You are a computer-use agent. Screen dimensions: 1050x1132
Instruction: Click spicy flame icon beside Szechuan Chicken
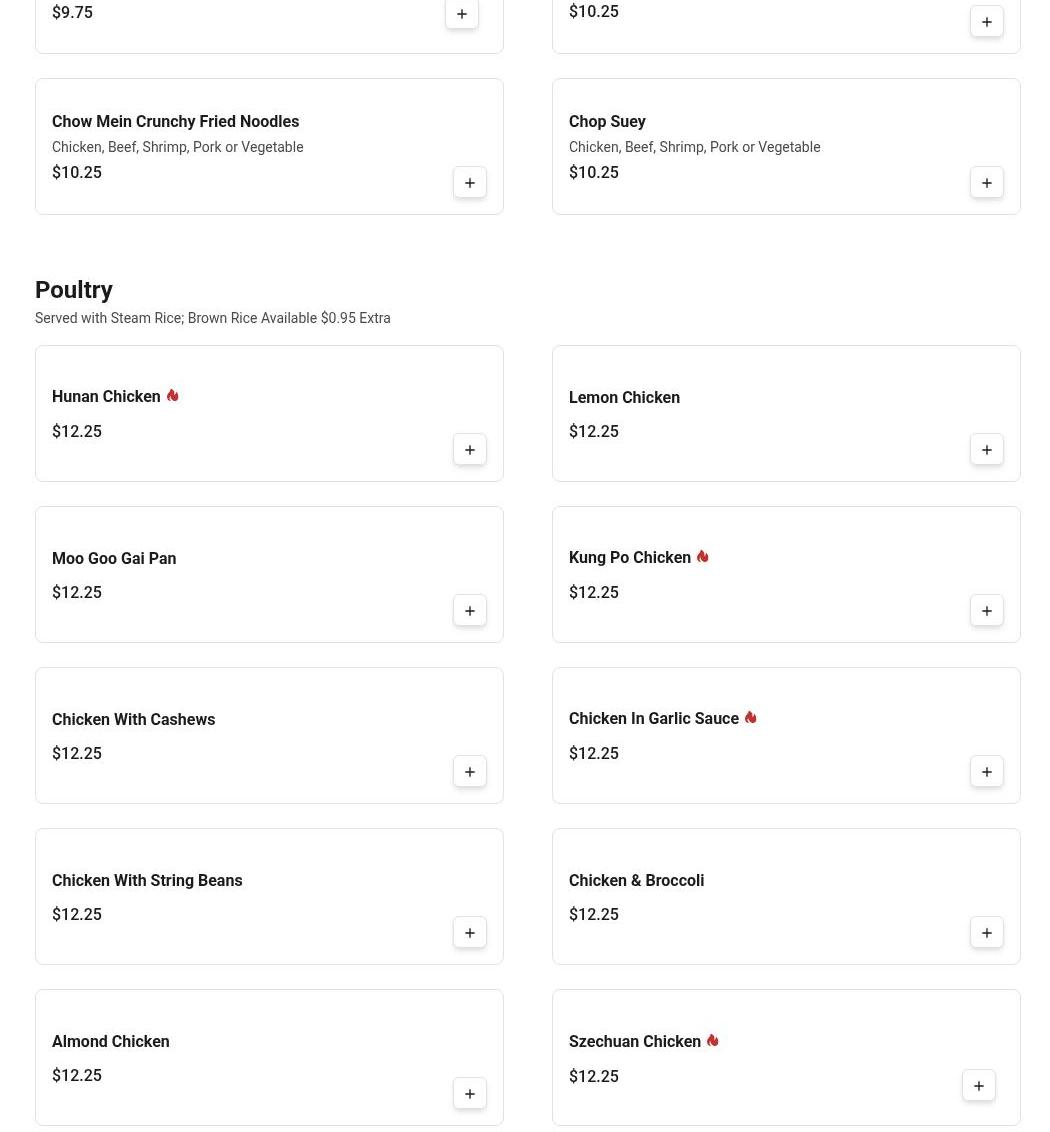[712, 1041]
